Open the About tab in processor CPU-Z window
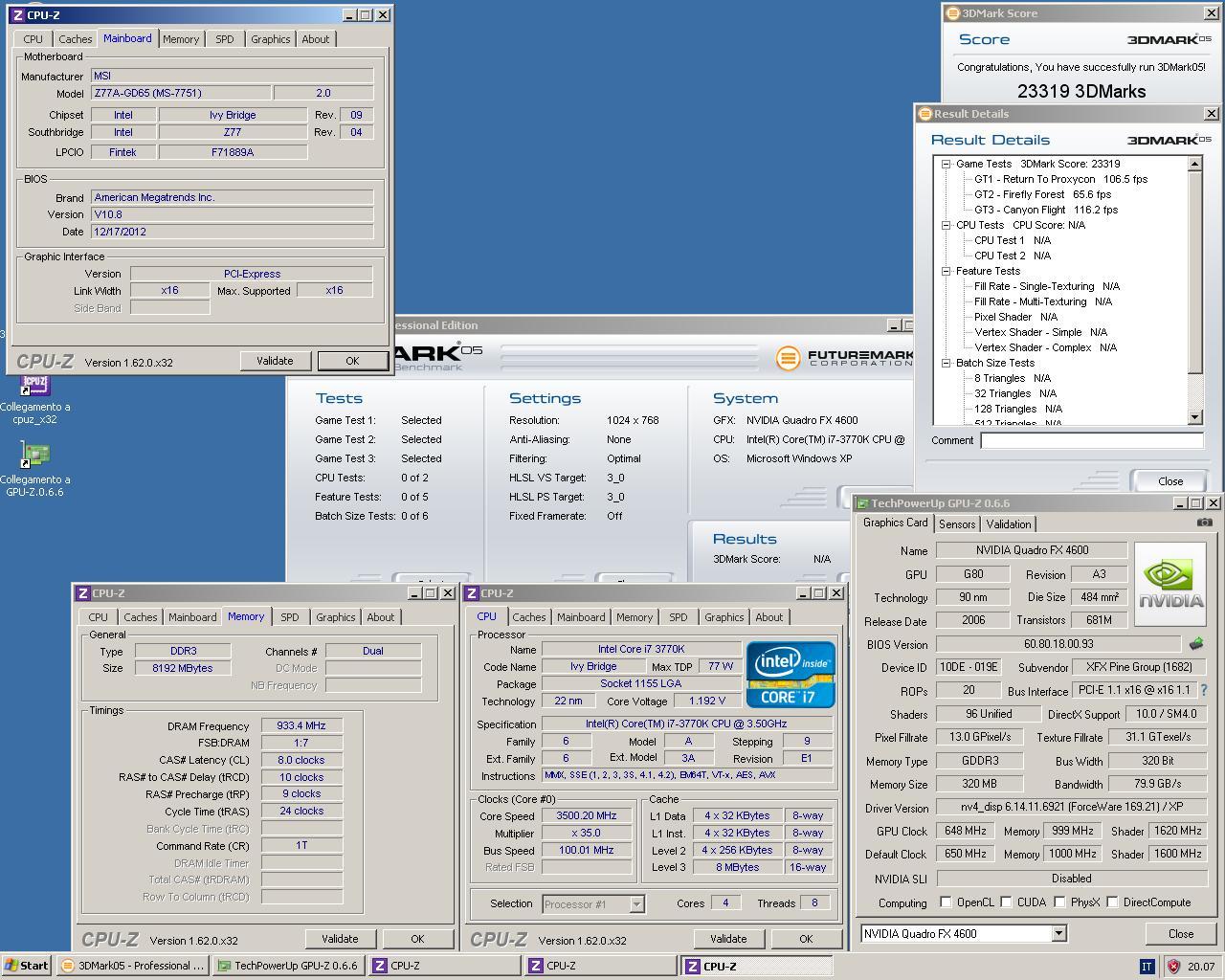The width and height of the screenshot is (1225, 980). tap(768, 617)
